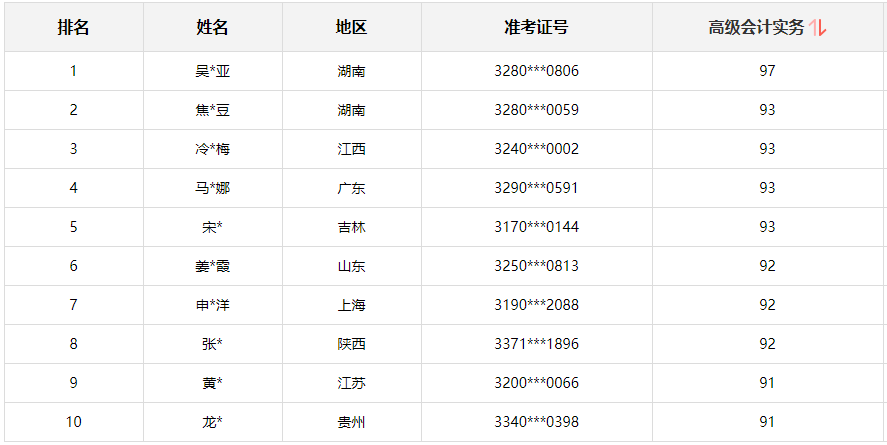Click exam number 3371***1896

pos(536,344)
